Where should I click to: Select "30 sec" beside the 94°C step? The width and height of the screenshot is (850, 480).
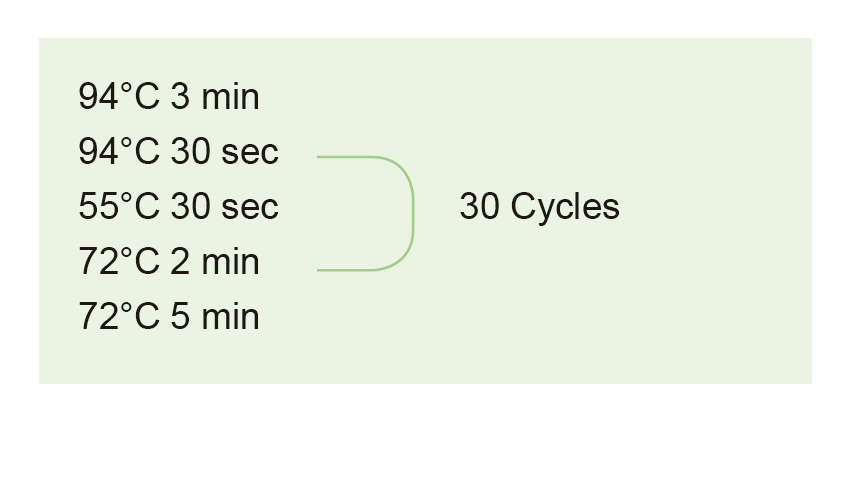click(x=224, y=152)
